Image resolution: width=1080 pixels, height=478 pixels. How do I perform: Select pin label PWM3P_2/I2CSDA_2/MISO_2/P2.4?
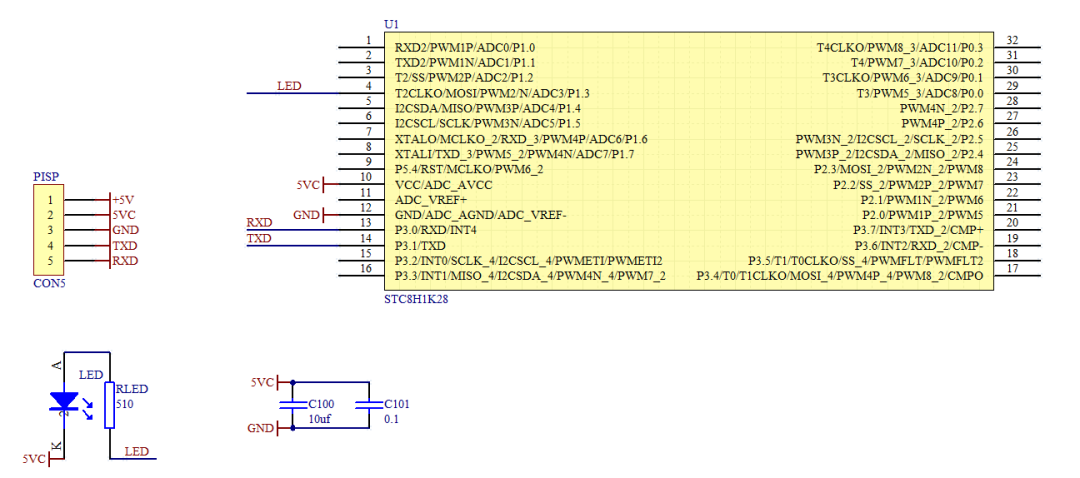coord(890,154)
